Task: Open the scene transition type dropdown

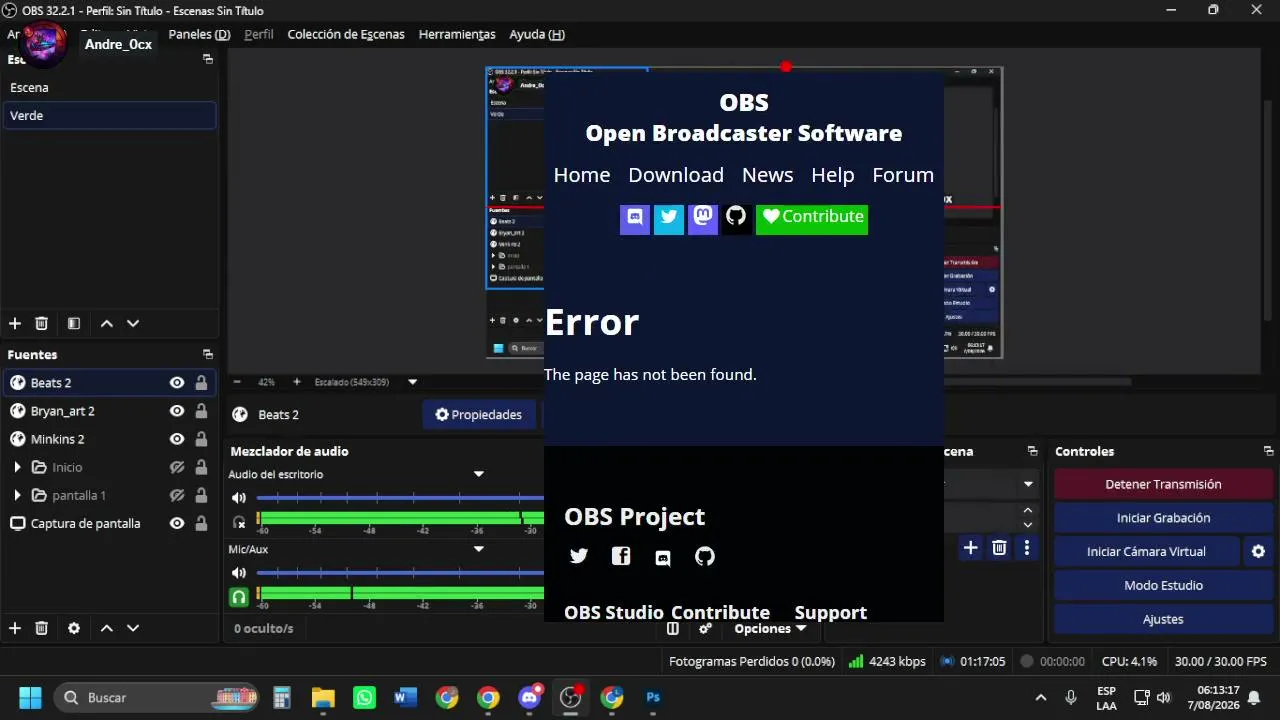Action: [x=1028, y=484]
